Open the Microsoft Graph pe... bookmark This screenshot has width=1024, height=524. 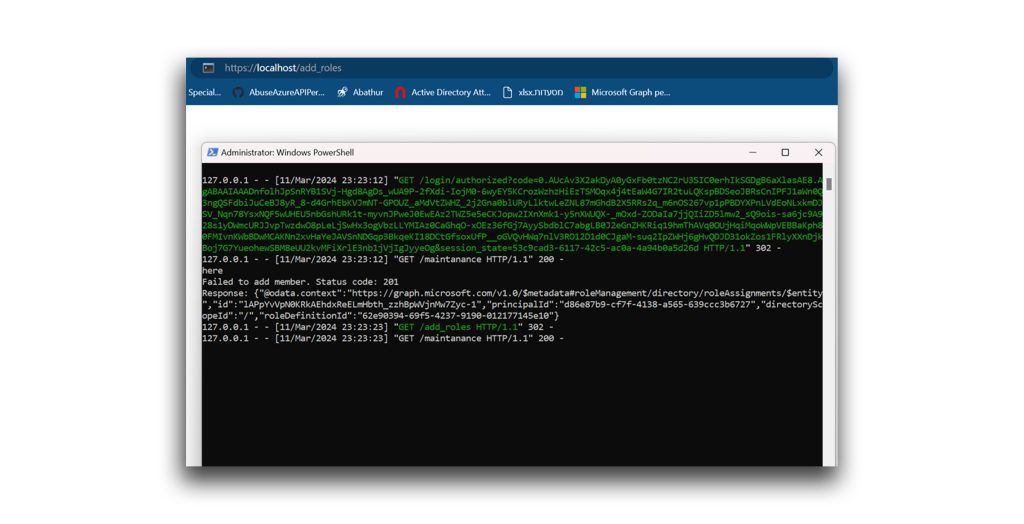pos(622,93)
